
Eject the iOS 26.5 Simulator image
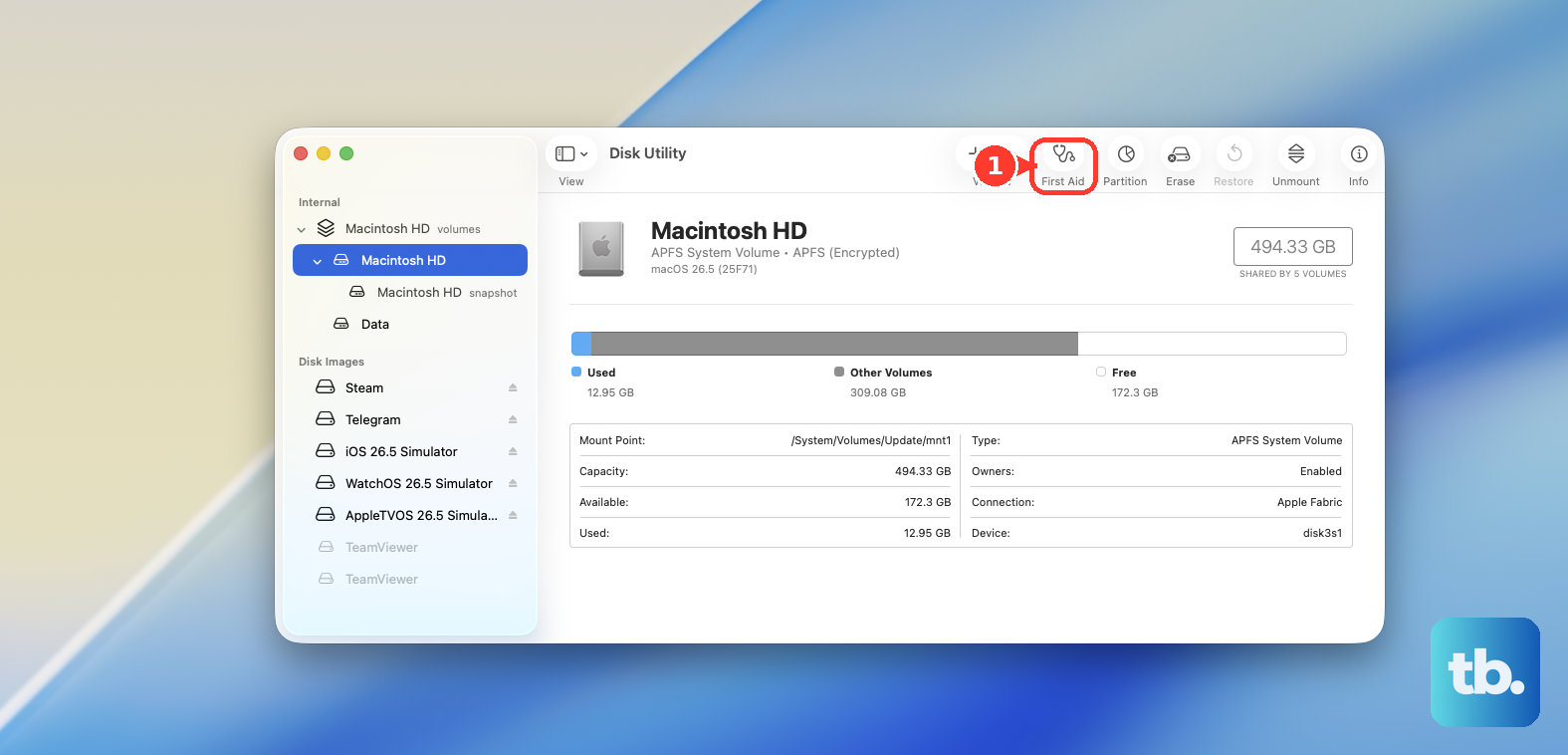pyautogui.click(x=513, y=451)
